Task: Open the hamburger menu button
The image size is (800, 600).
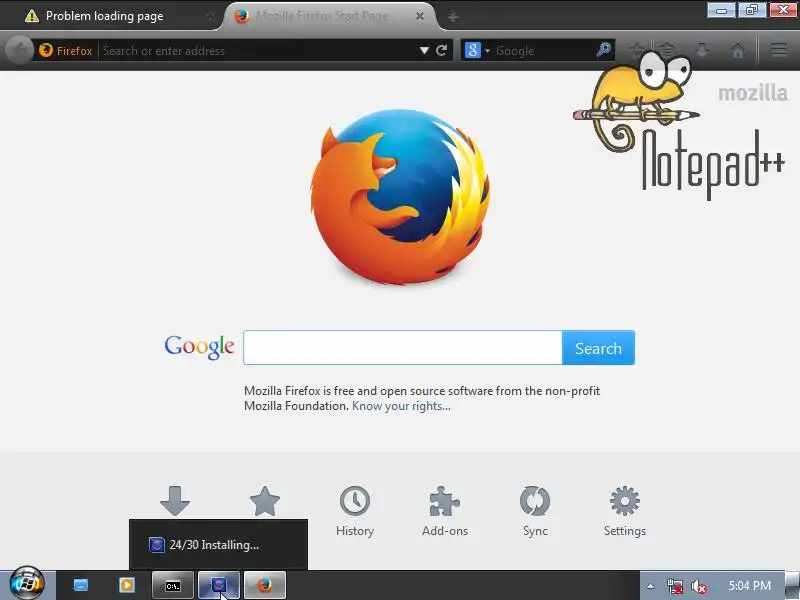Action: [x=779, y=50]
